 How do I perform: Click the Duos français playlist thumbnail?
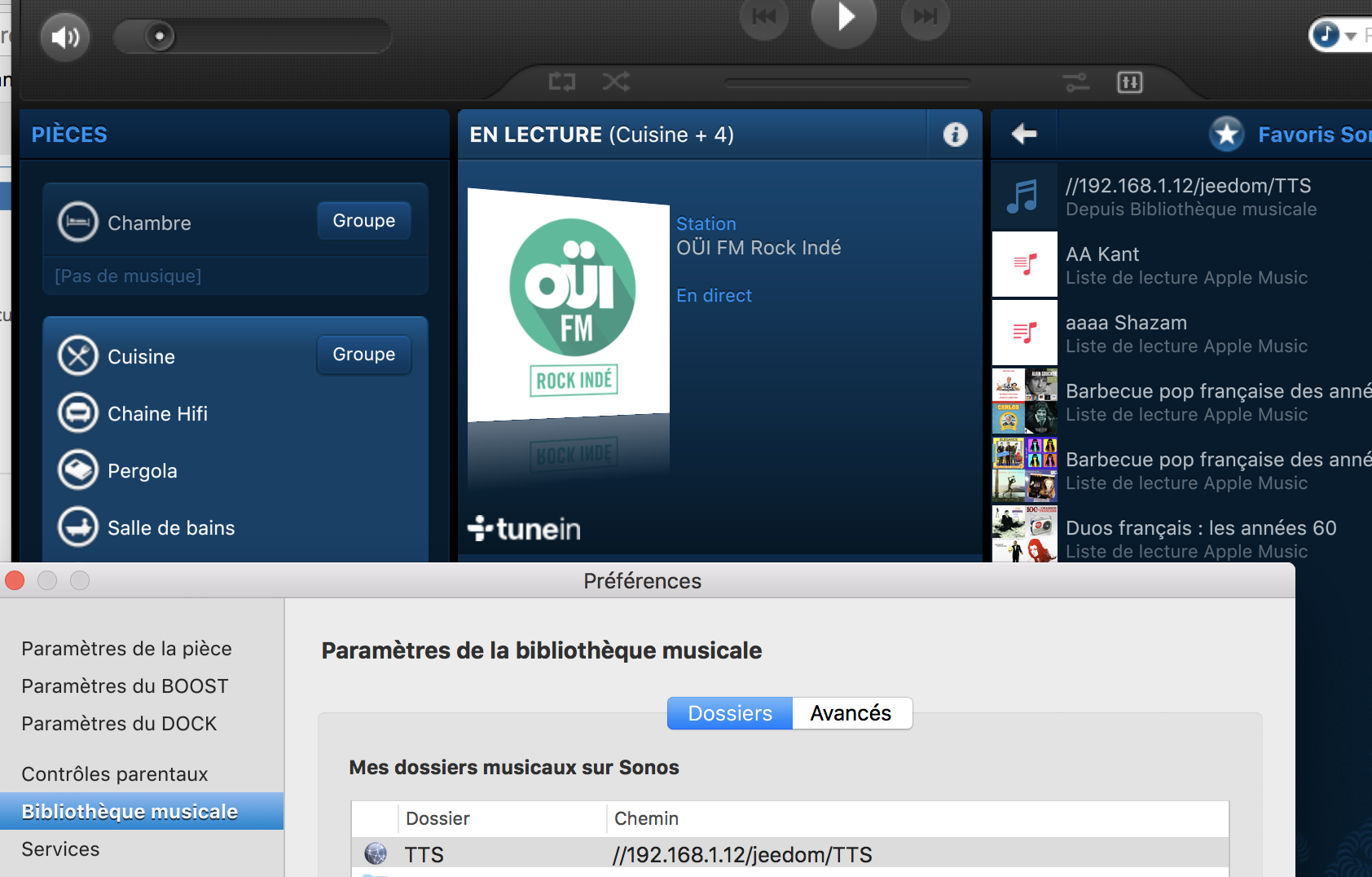click(1025, 534)
